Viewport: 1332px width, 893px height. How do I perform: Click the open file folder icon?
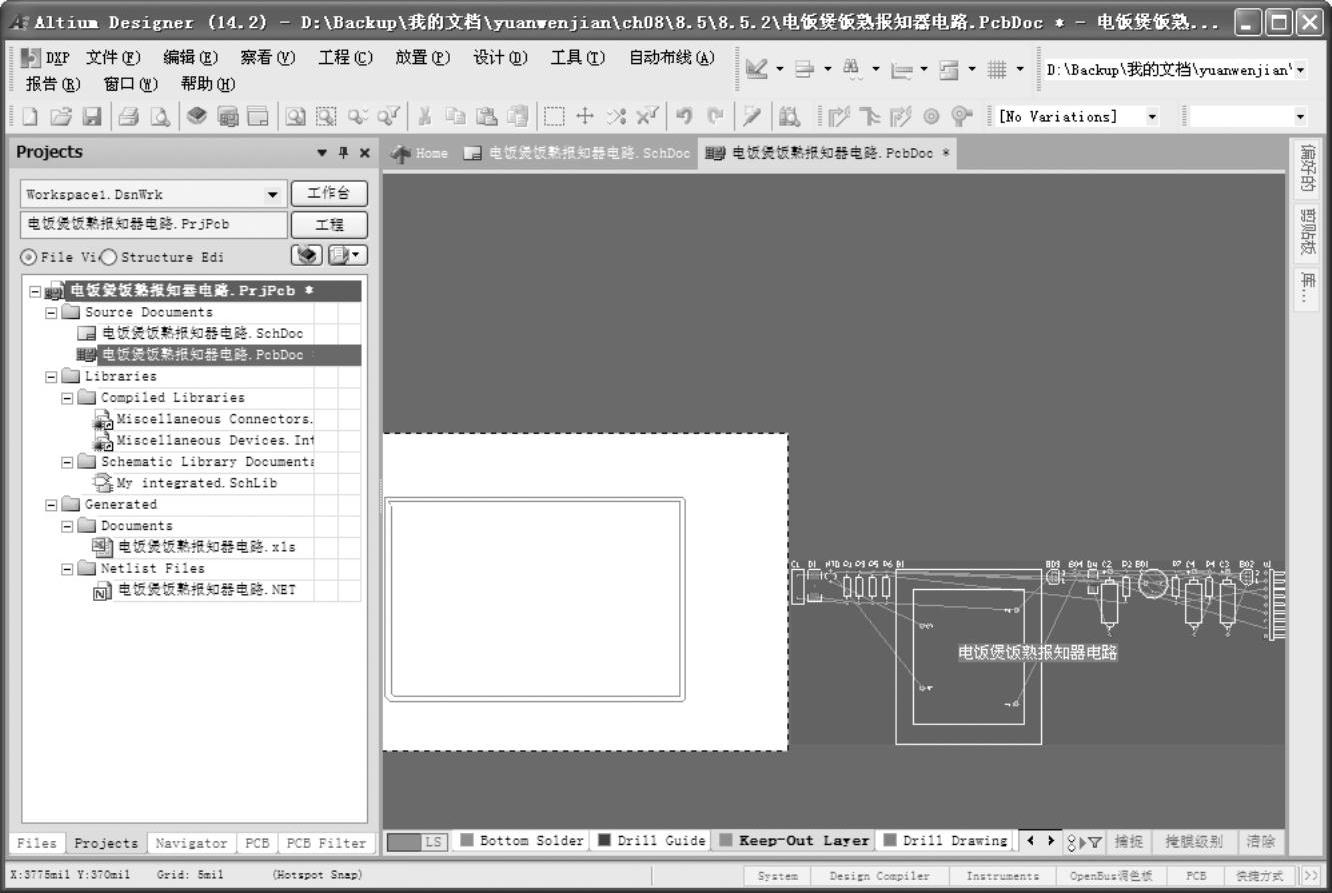[61, 117]
